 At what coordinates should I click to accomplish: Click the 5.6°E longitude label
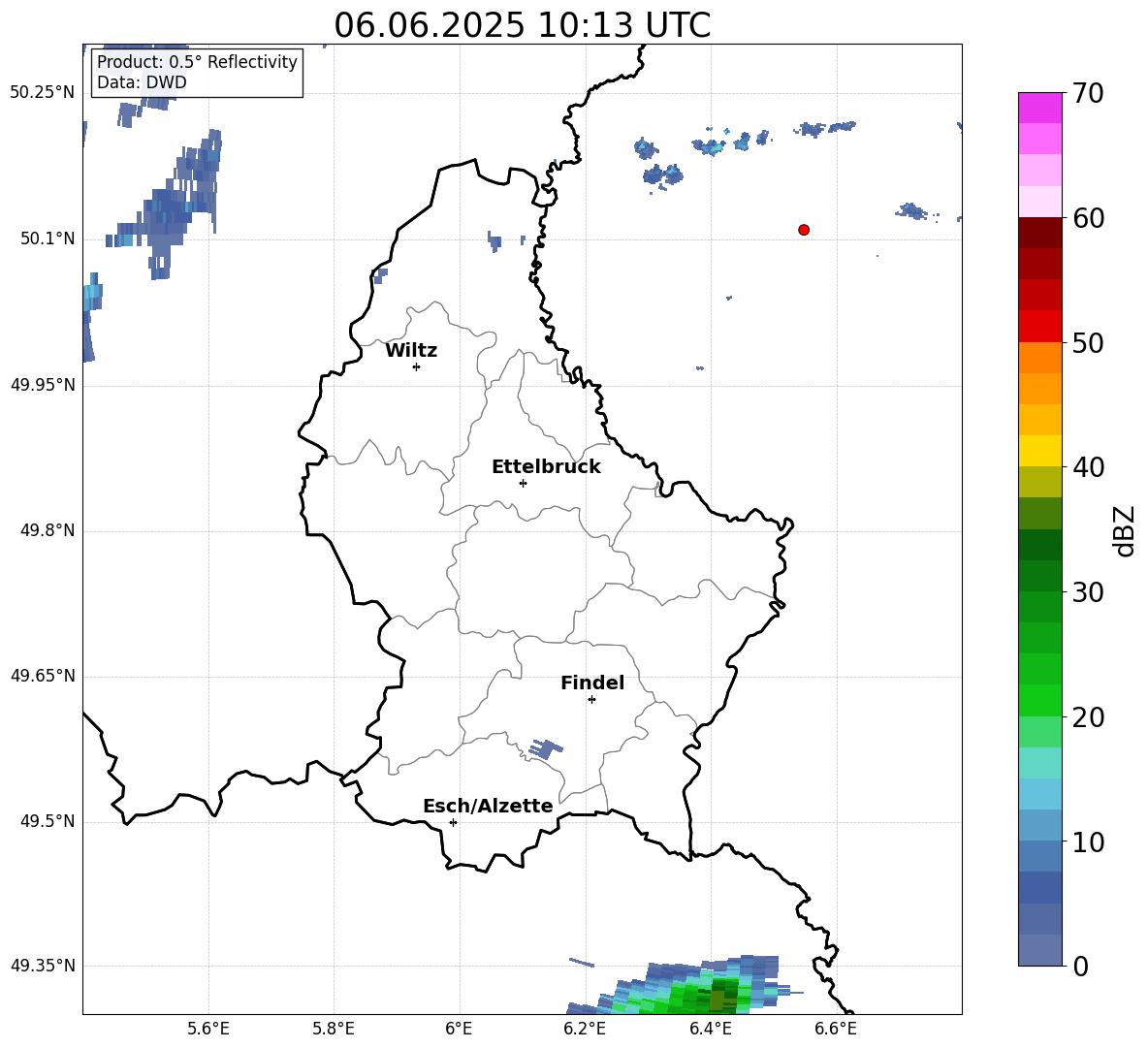click(207, 1029)
